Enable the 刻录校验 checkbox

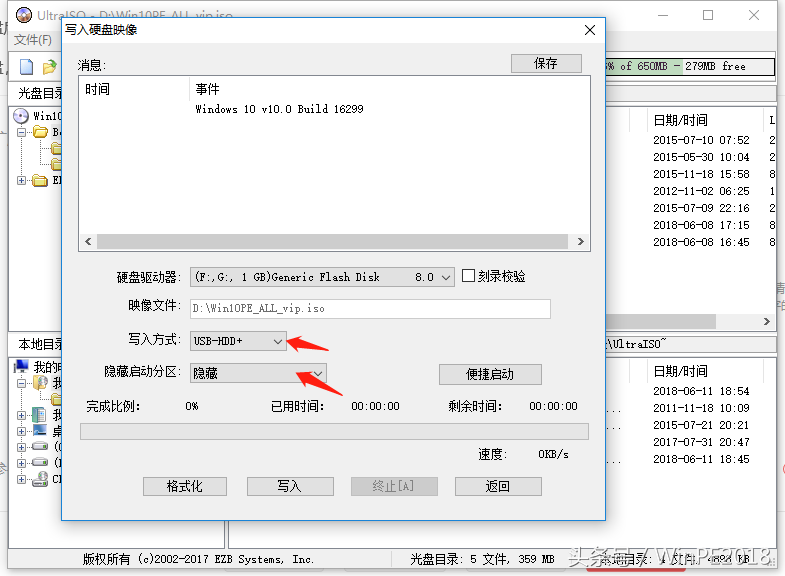(x=468, y=276)
